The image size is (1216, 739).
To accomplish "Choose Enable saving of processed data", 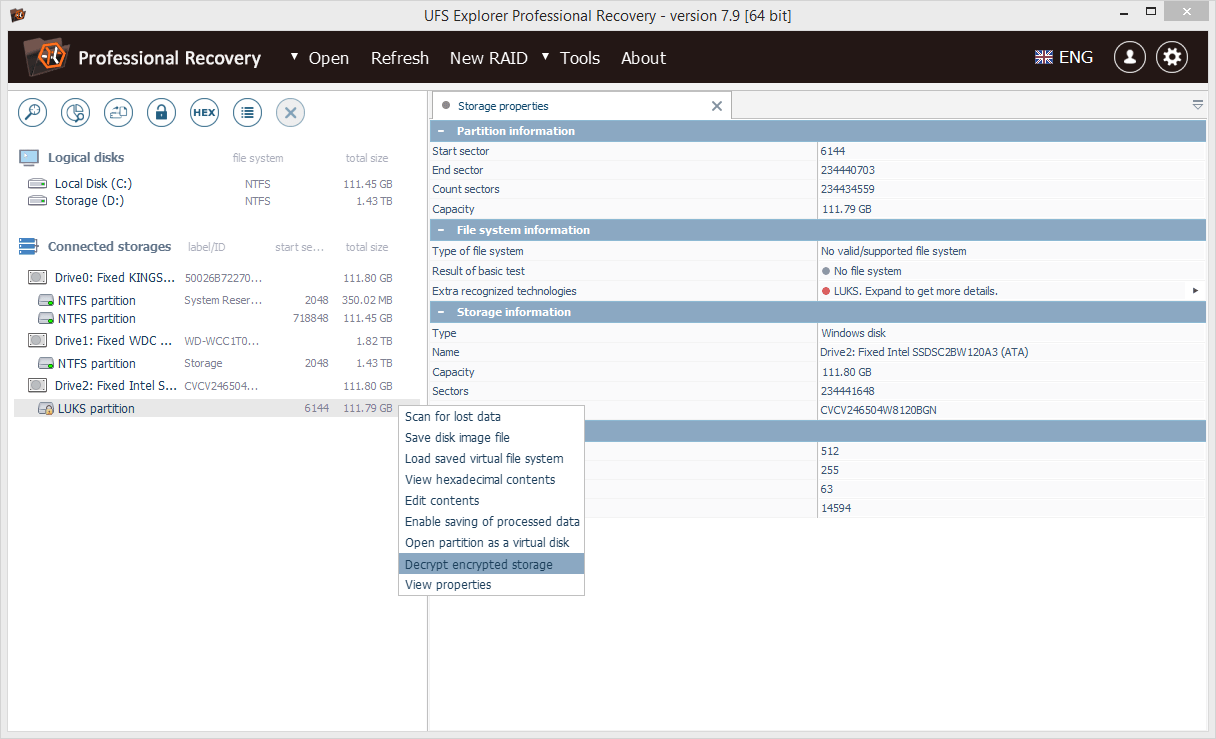I will (491, 522).
